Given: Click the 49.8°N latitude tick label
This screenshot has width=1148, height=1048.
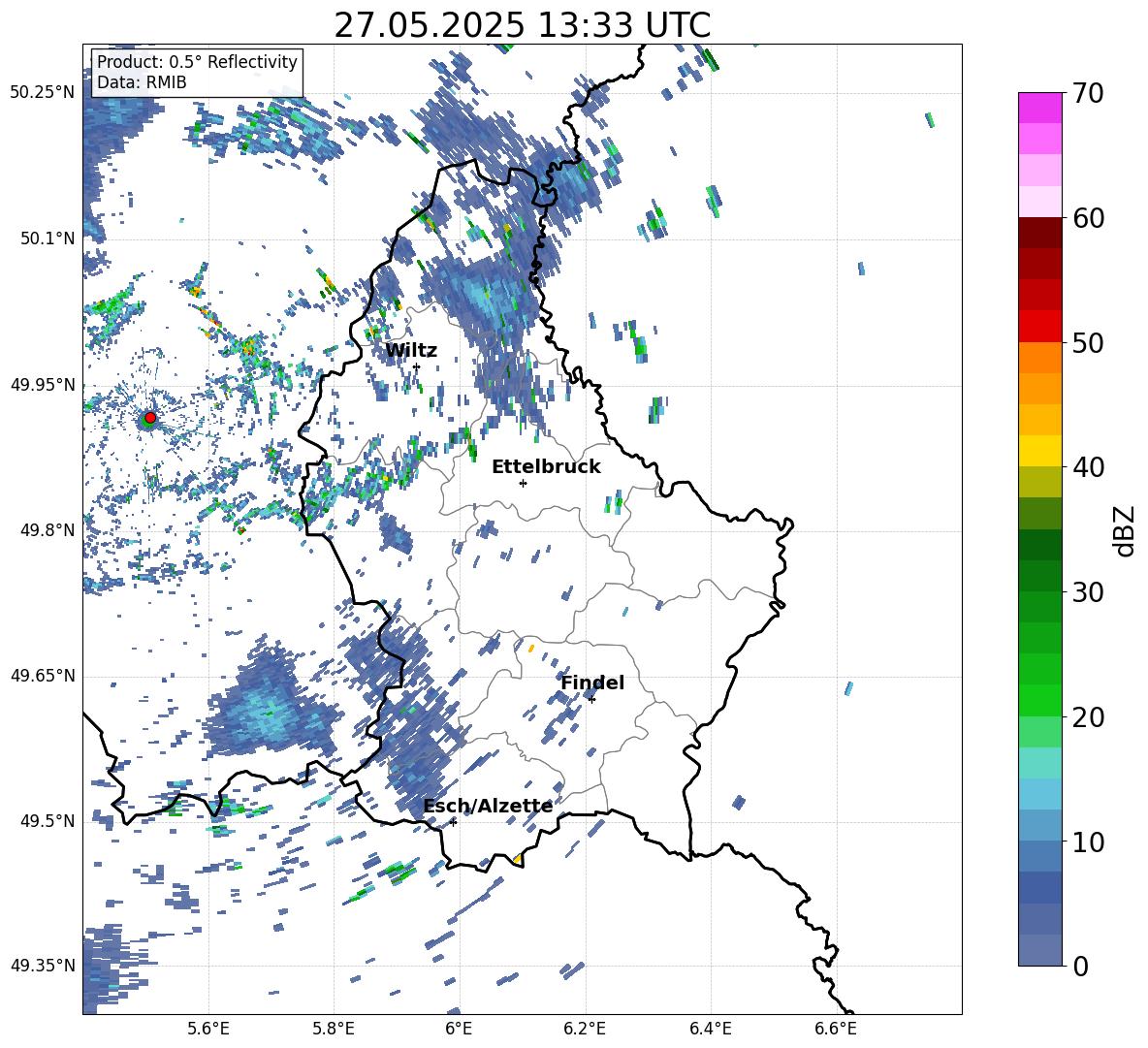Looking at the screenshot, I should point(48,530).
